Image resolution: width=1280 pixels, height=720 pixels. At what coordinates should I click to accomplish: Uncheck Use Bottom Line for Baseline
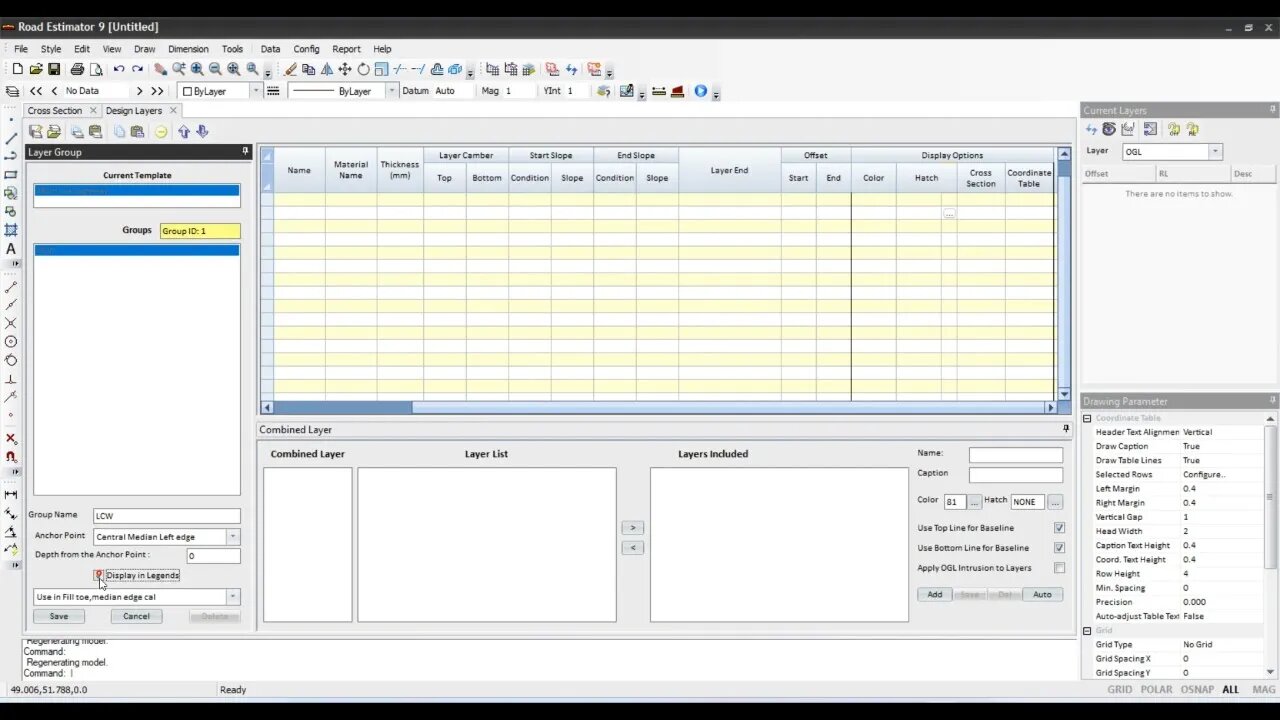click(x=1059, y=548)
